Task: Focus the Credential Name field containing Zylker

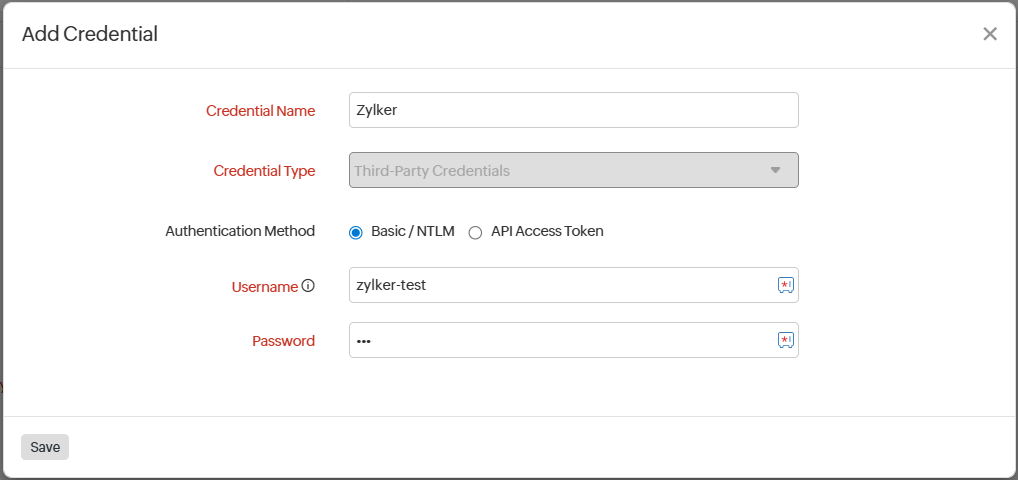Action: pyautogui.click(x=573, y=110)
